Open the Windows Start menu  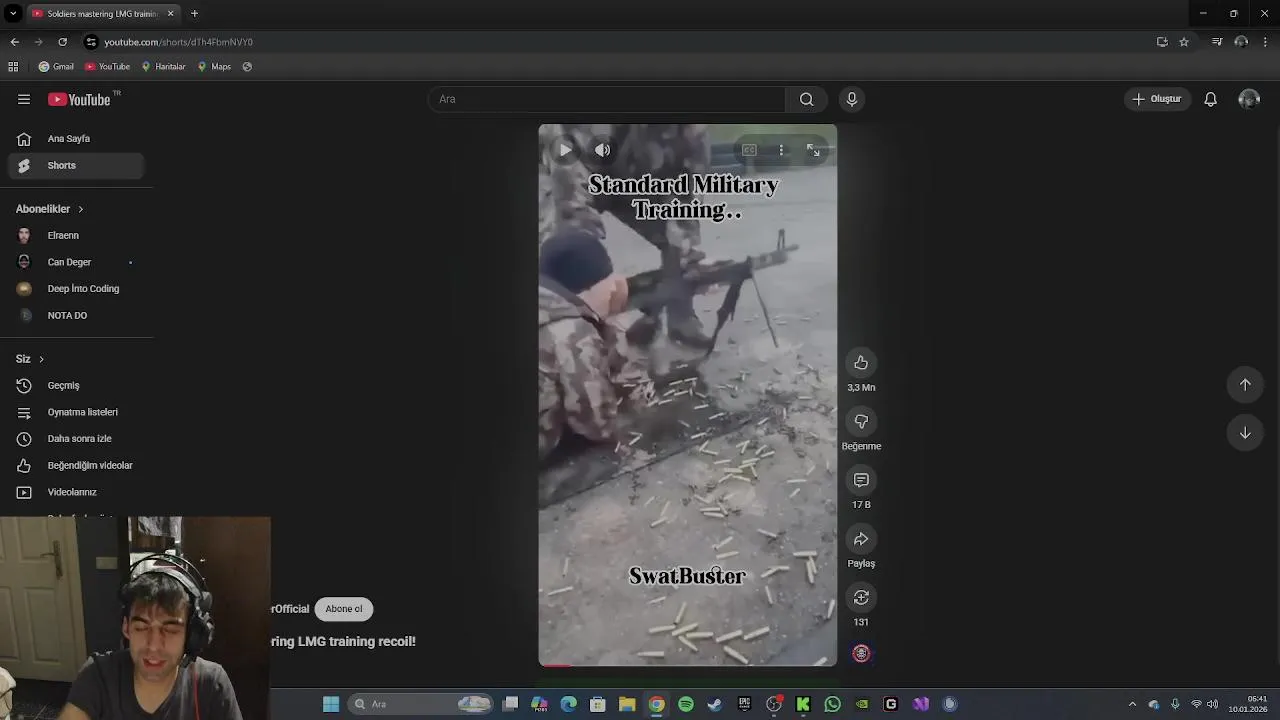pos(331,704)
